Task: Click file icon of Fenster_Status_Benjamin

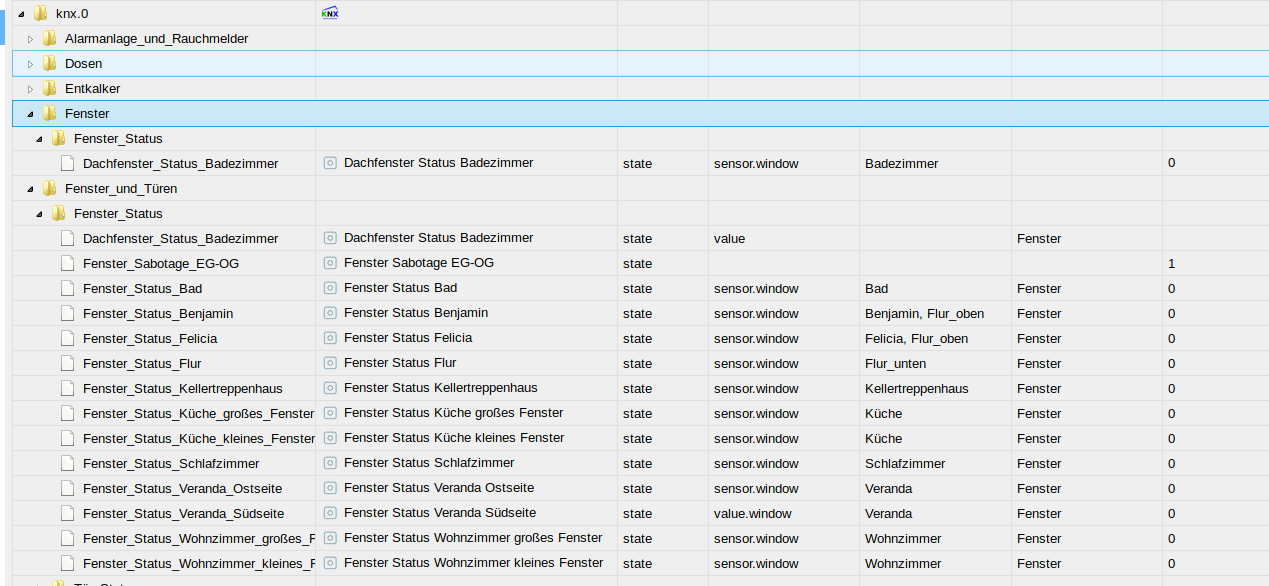Action: pyautogui.click(x=67, y=313)
